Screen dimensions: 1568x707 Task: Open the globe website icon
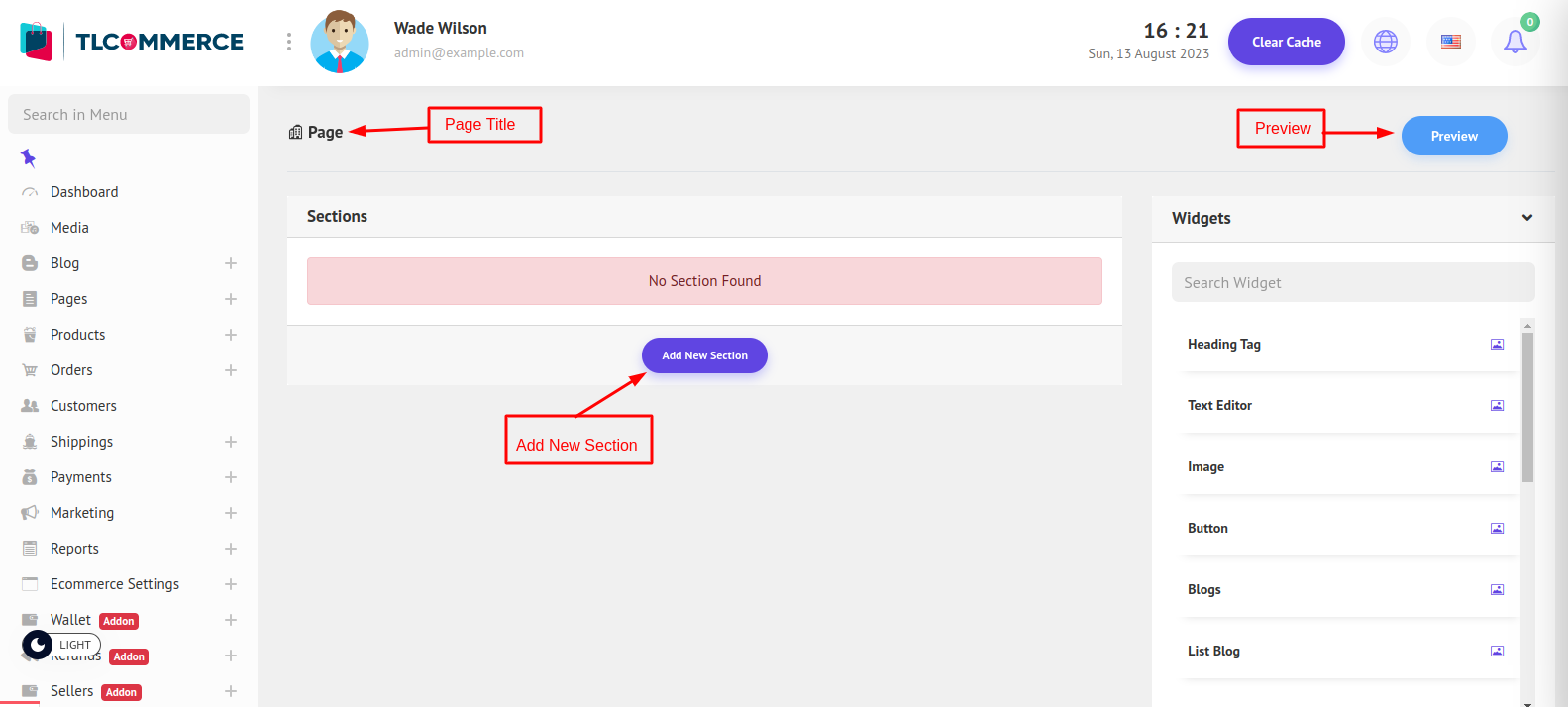click(1385, 42)
